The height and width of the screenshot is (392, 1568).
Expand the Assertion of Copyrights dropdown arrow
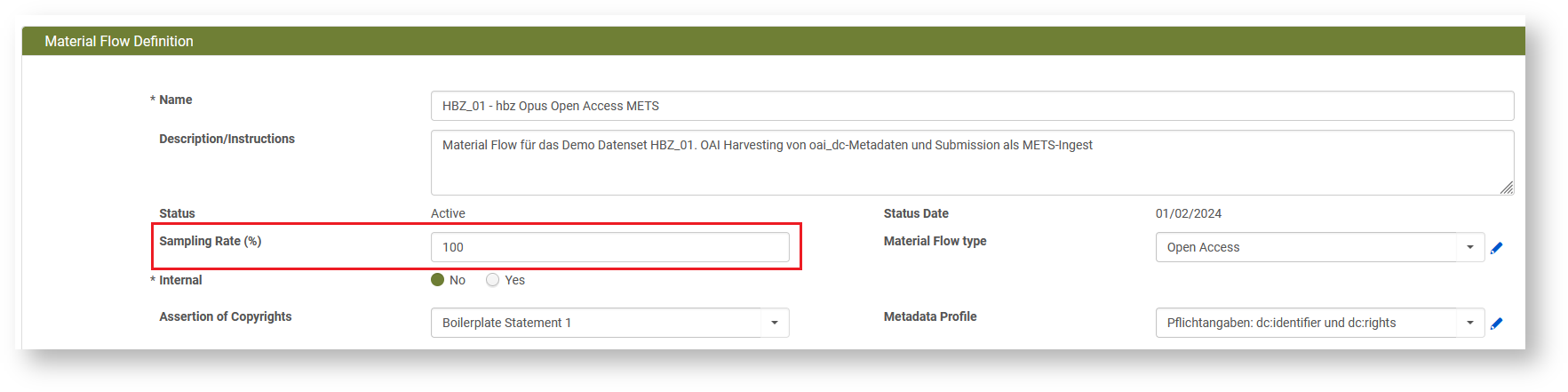point(775,323)
